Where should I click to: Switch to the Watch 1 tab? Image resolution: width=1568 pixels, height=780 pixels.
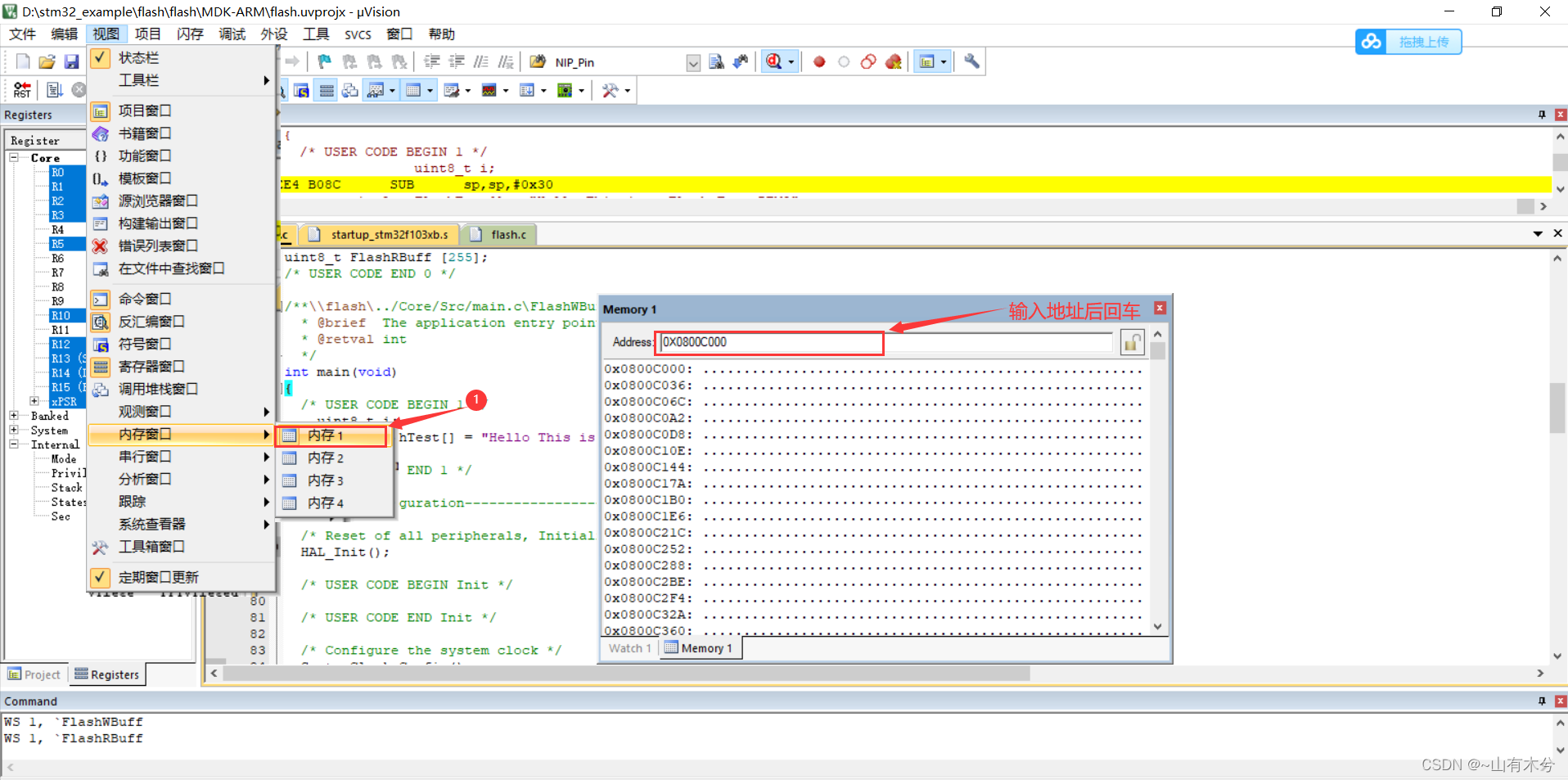point(629,648)
